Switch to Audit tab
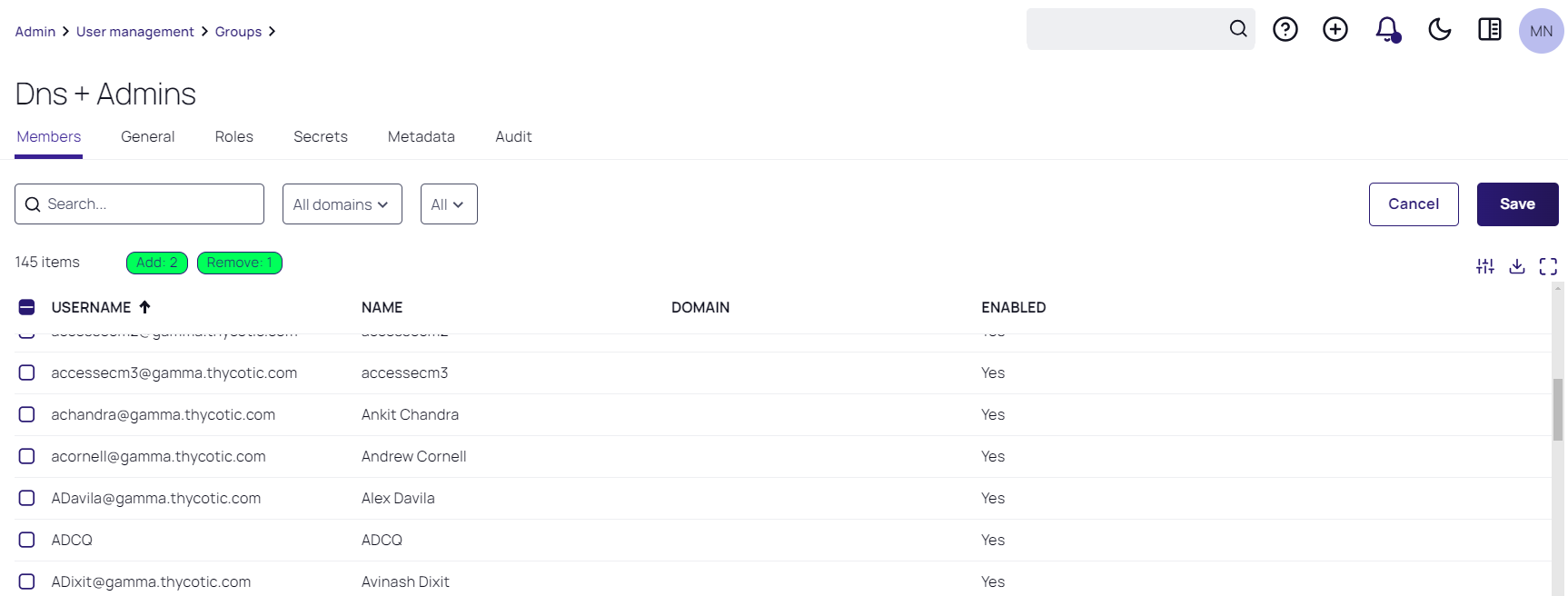The image size is (1568, 596). click(x=514, y=136)
